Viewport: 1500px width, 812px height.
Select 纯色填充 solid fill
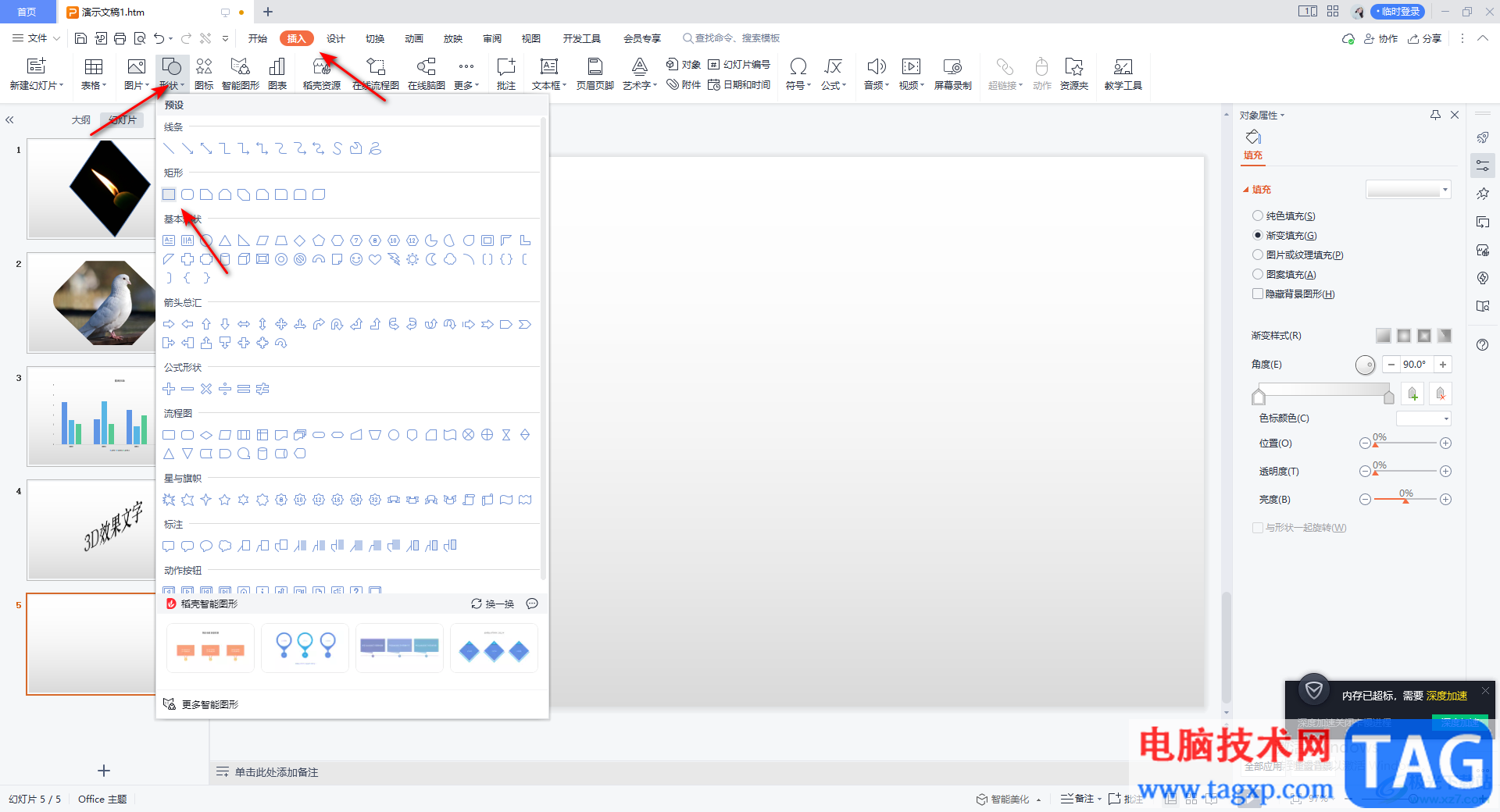(1284, 215)
